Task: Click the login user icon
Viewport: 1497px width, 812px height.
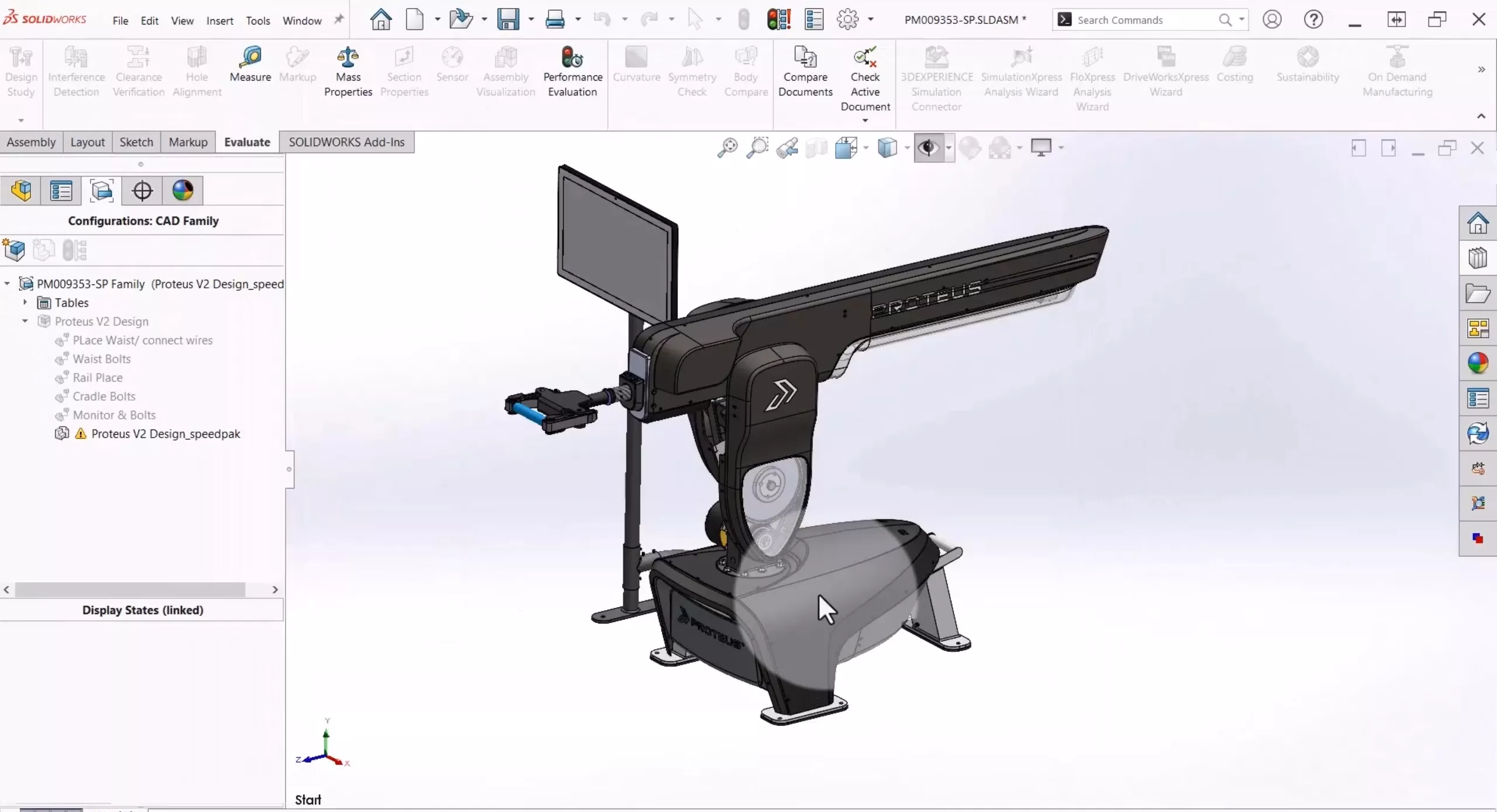Action: [1272, 19]
